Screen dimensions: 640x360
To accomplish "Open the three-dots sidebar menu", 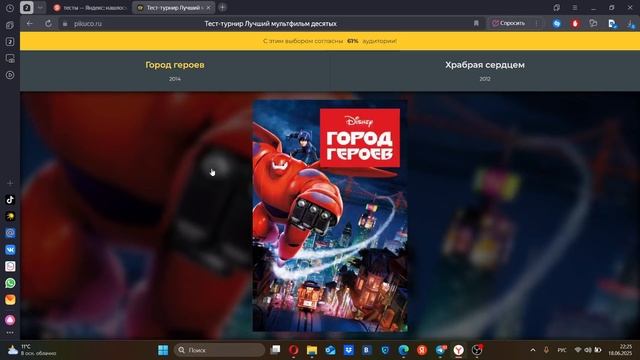I will [x=10, y=333].
